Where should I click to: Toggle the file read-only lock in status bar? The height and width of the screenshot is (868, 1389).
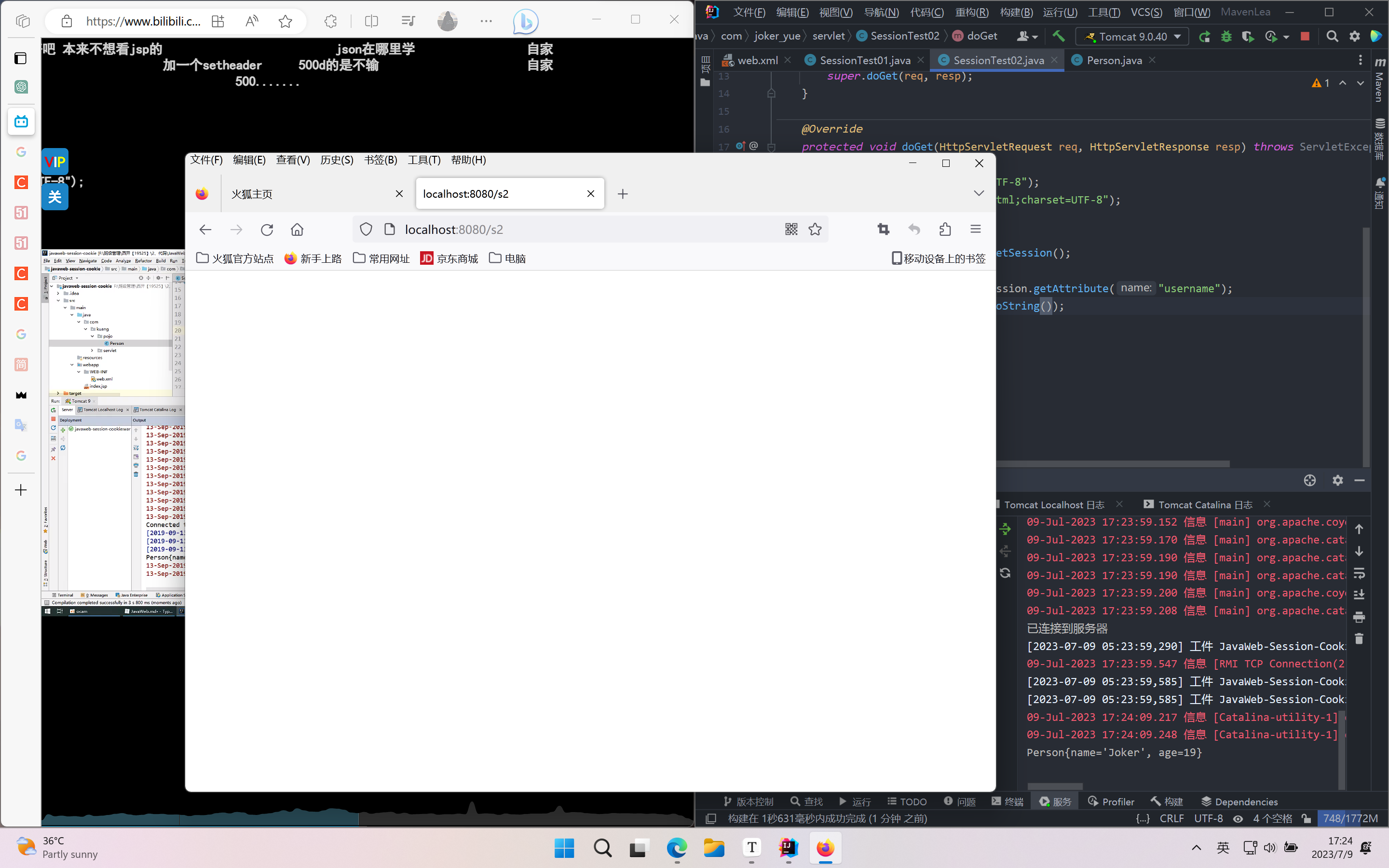click(x=1307, y=819)
